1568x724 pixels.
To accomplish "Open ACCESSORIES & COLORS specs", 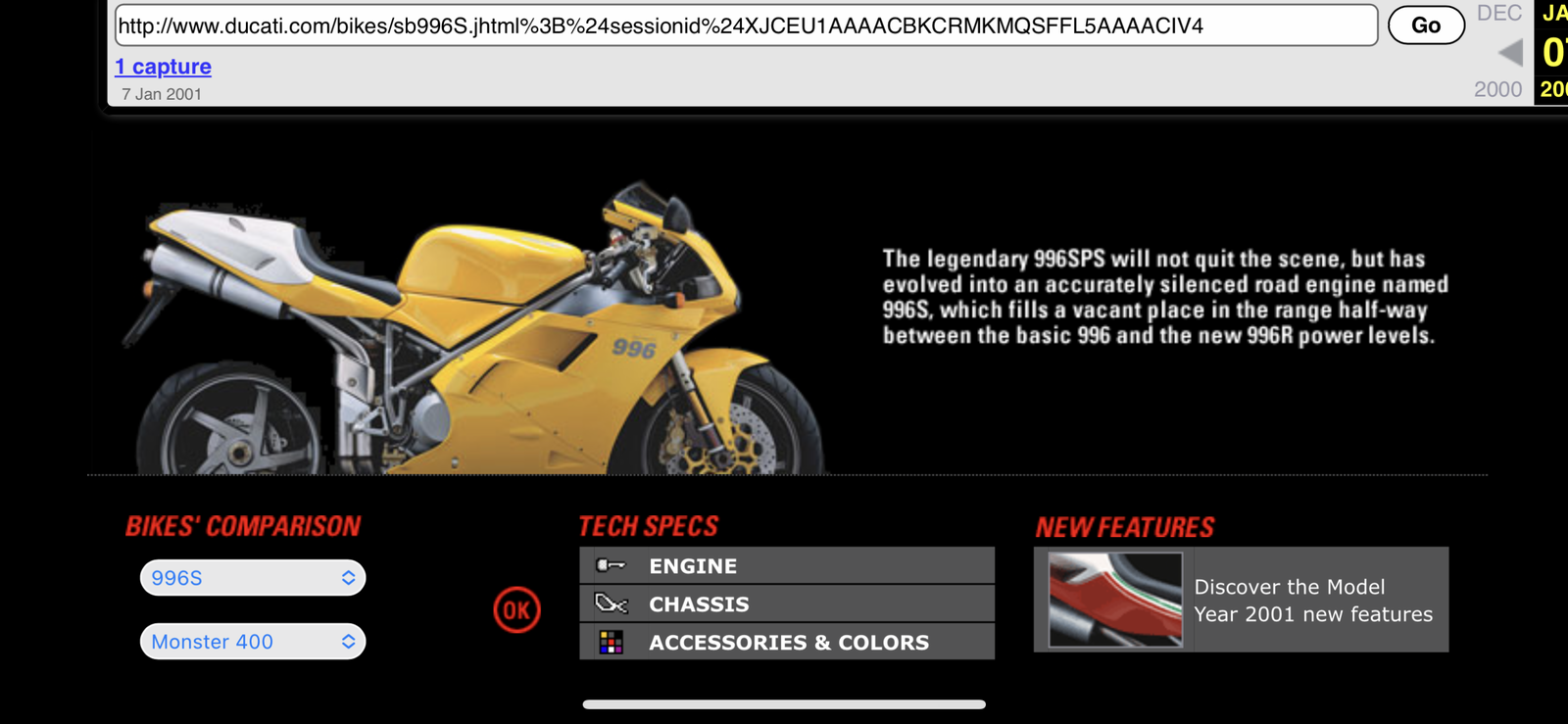I will point(787,642).
